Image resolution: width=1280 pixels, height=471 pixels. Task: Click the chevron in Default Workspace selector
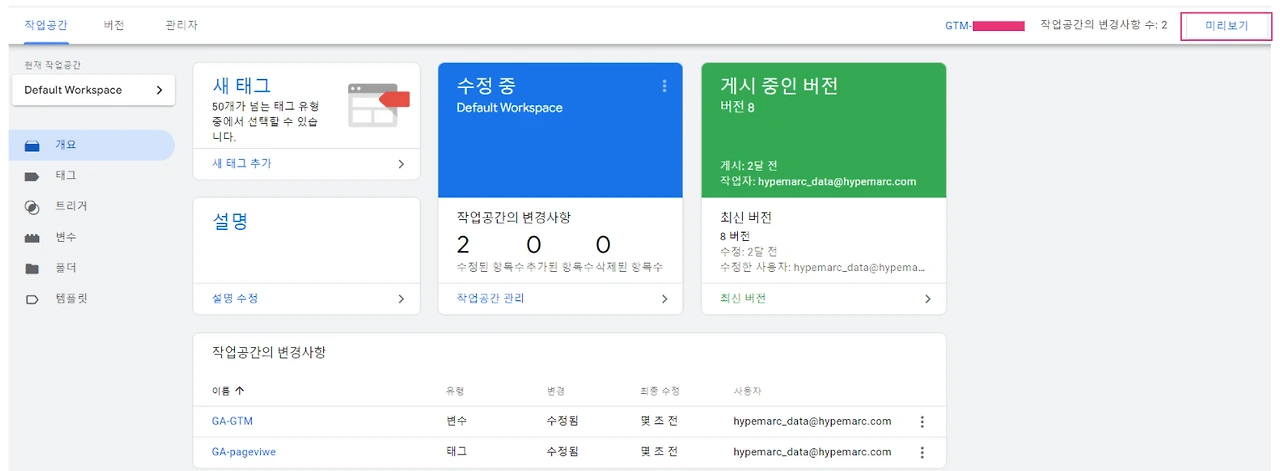click(x=159, y=90)
